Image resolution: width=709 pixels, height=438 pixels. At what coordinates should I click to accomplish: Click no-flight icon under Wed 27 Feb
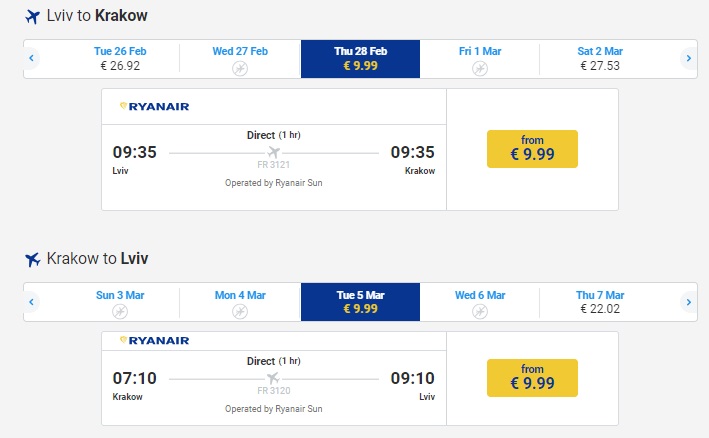(x=240, y=68)
